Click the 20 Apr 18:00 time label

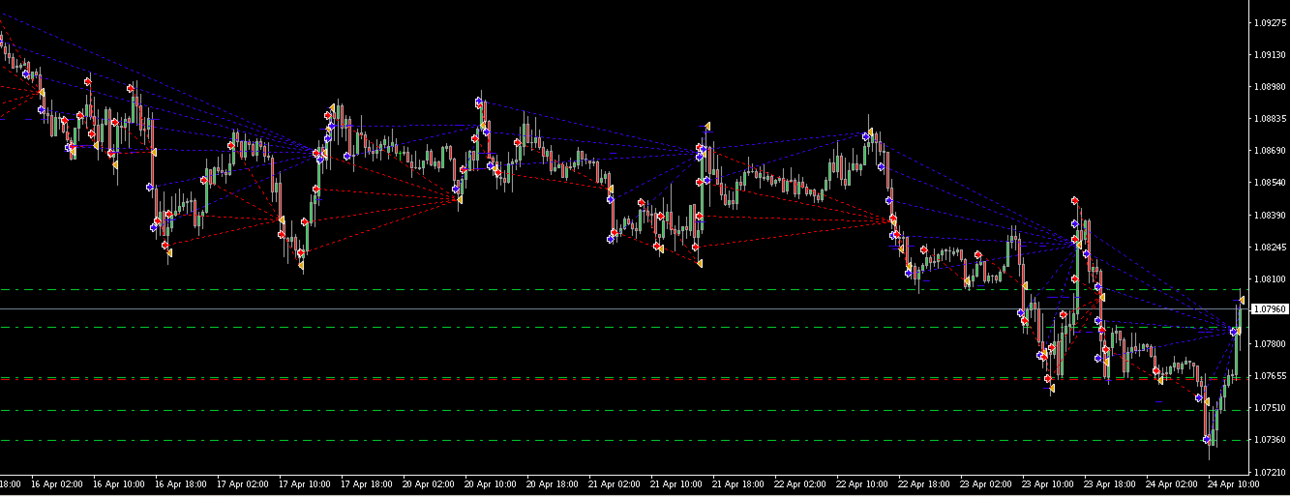click(553, 484)
